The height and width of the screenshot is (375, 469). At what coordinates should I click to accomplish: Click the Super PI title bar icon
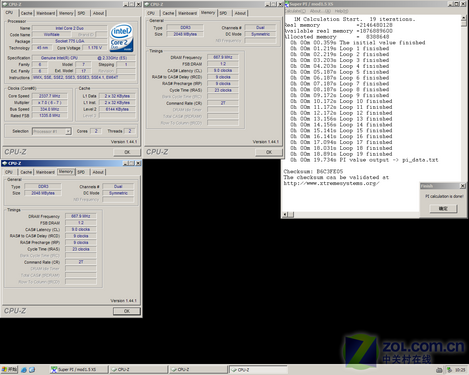pyautogui.click(x=287, y=4)
